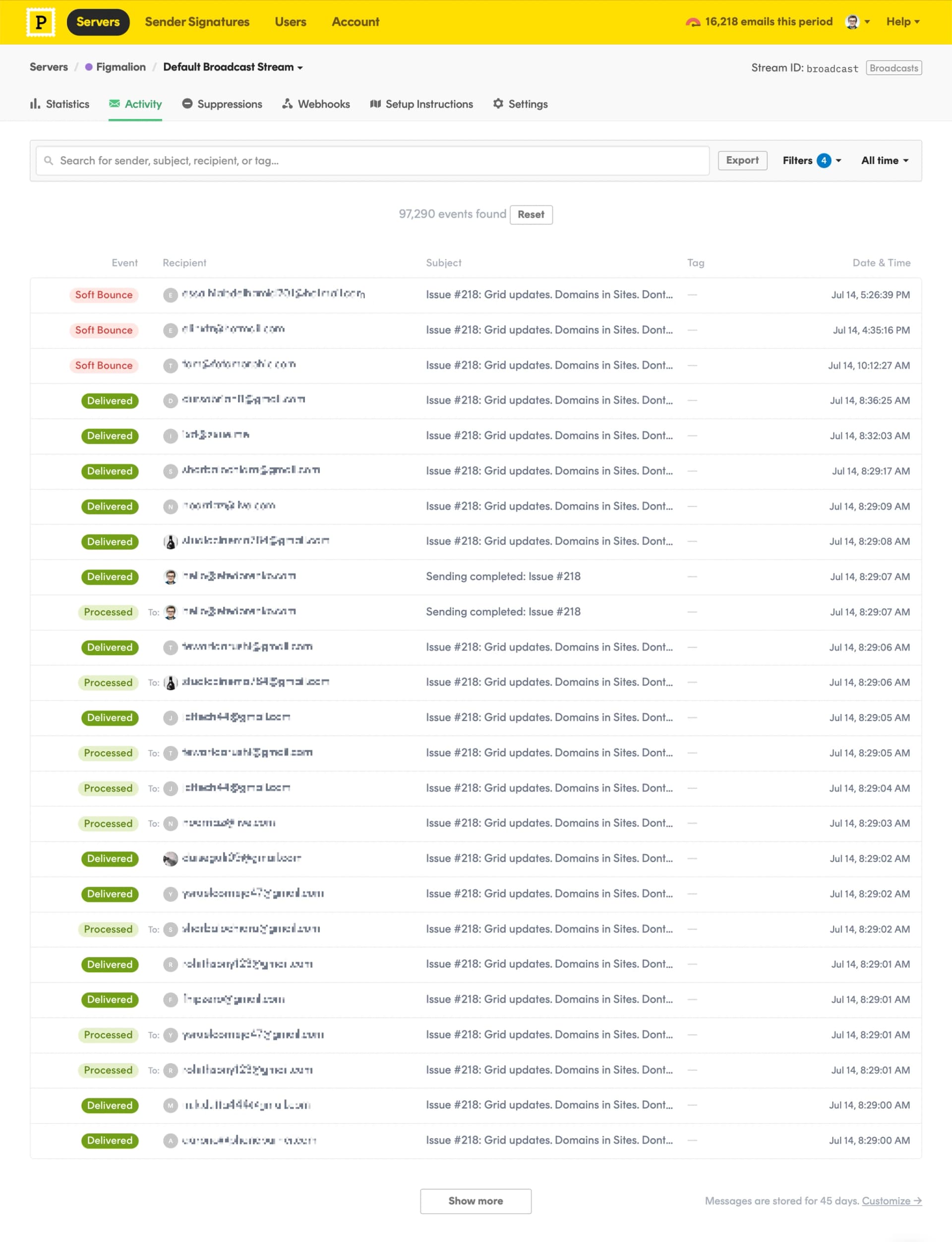
Task: Expand the Default Broadcast Stream dropdown
Action: pyautogui.click(x=233, y=67)
